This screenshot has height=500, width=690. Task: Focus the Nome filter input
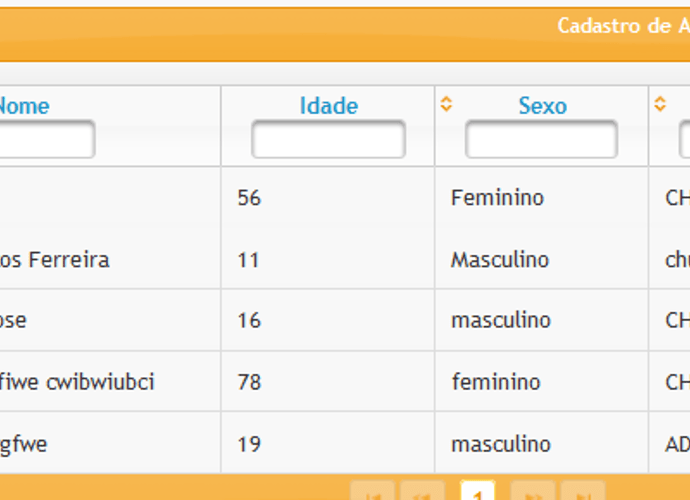45,140
